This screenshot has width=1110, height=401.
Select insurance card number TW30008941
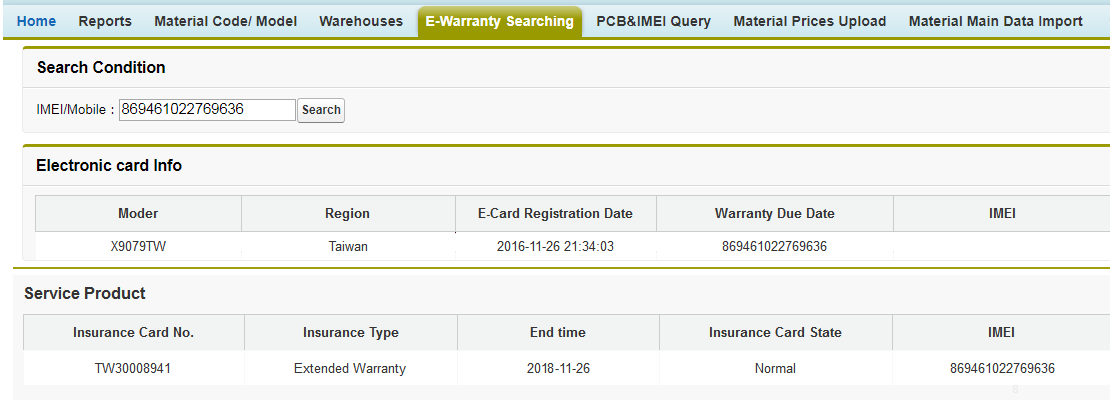[x=133, y=368]
